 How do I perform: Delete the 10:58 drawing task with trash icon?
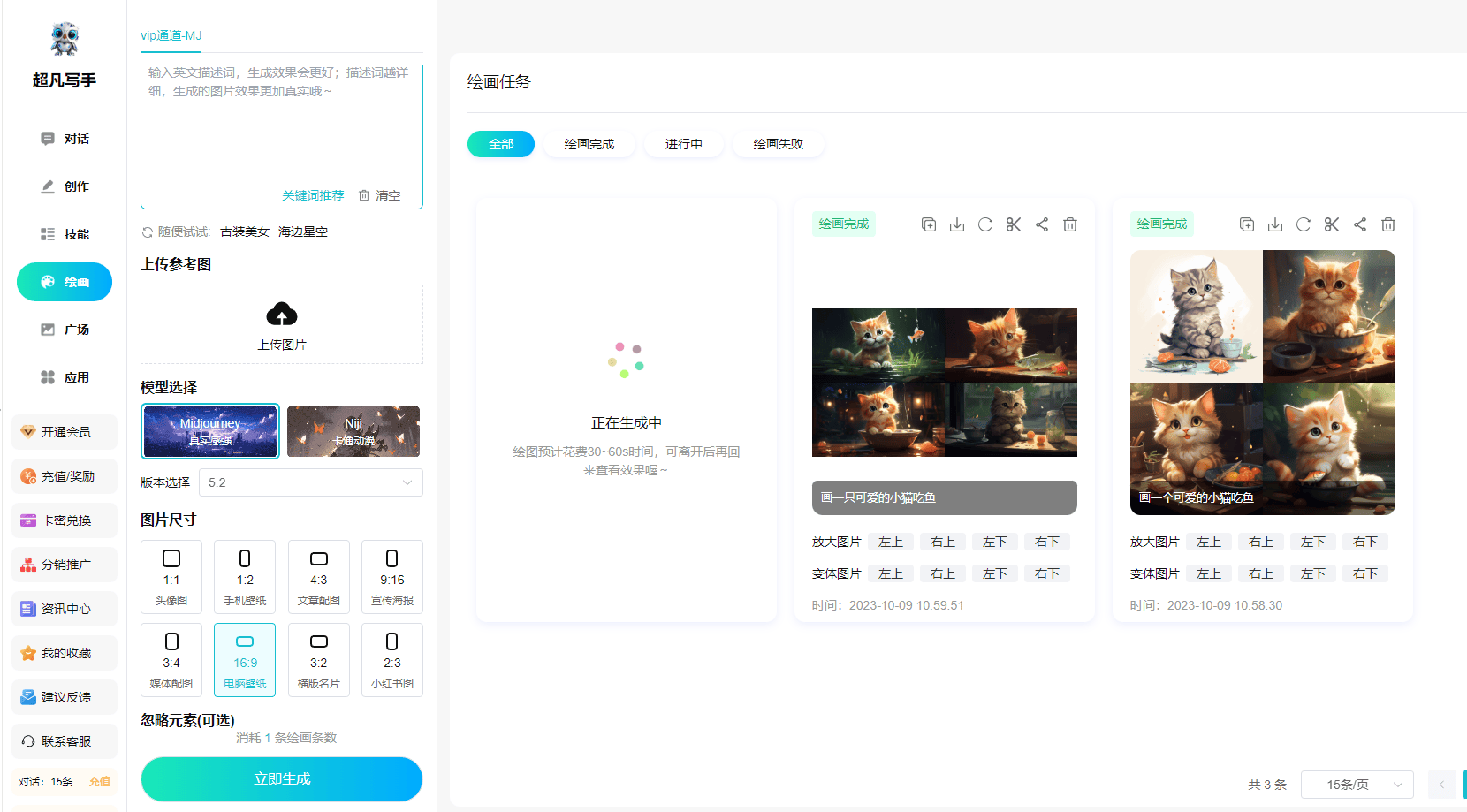tap(1388, 224)
